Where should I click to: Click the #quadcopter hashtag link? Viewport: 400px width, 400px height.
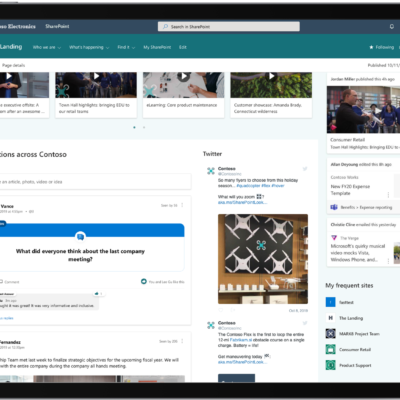(248, 186)
